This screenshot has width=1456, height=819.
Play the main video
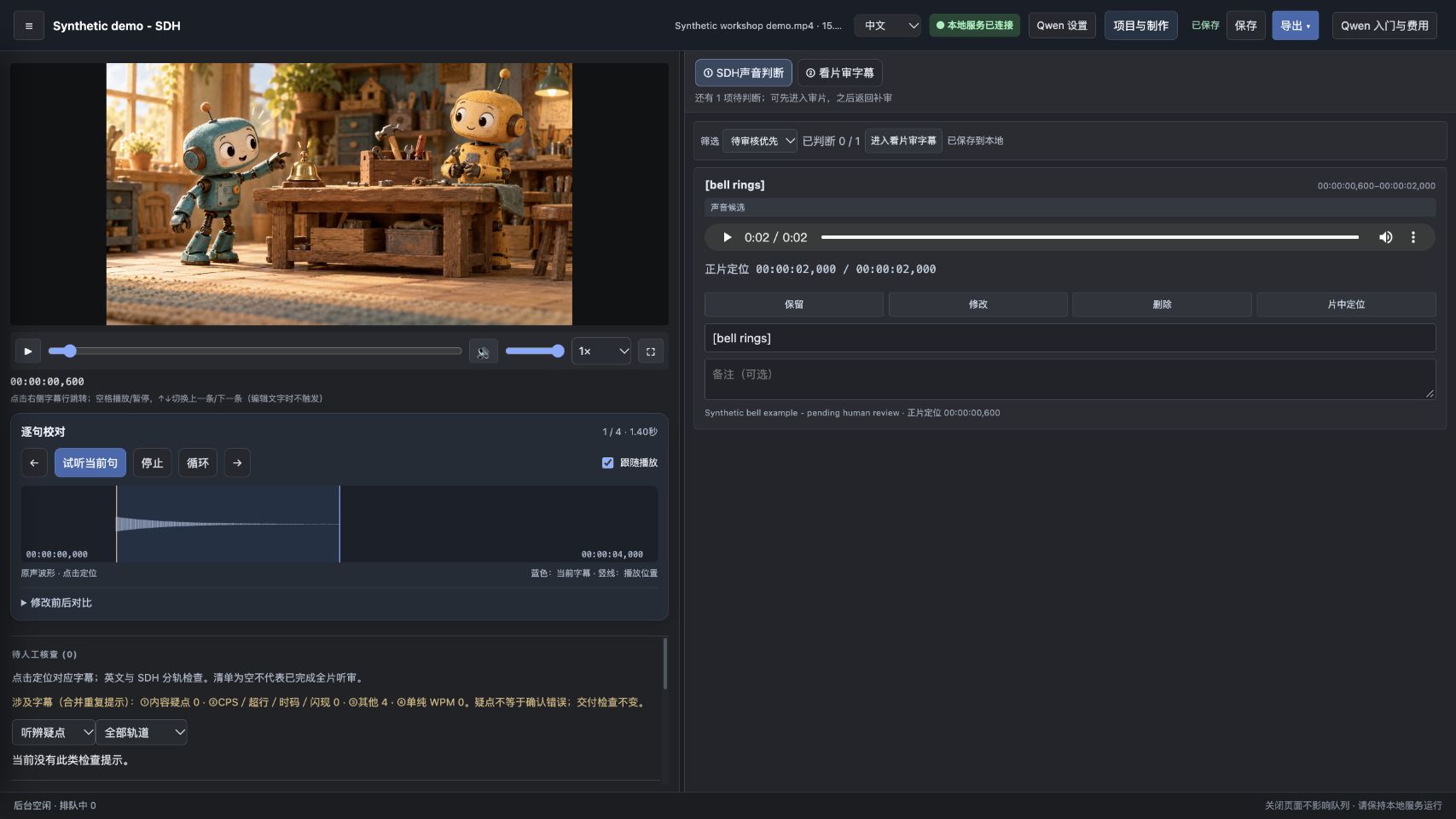(x=28, y=351)
